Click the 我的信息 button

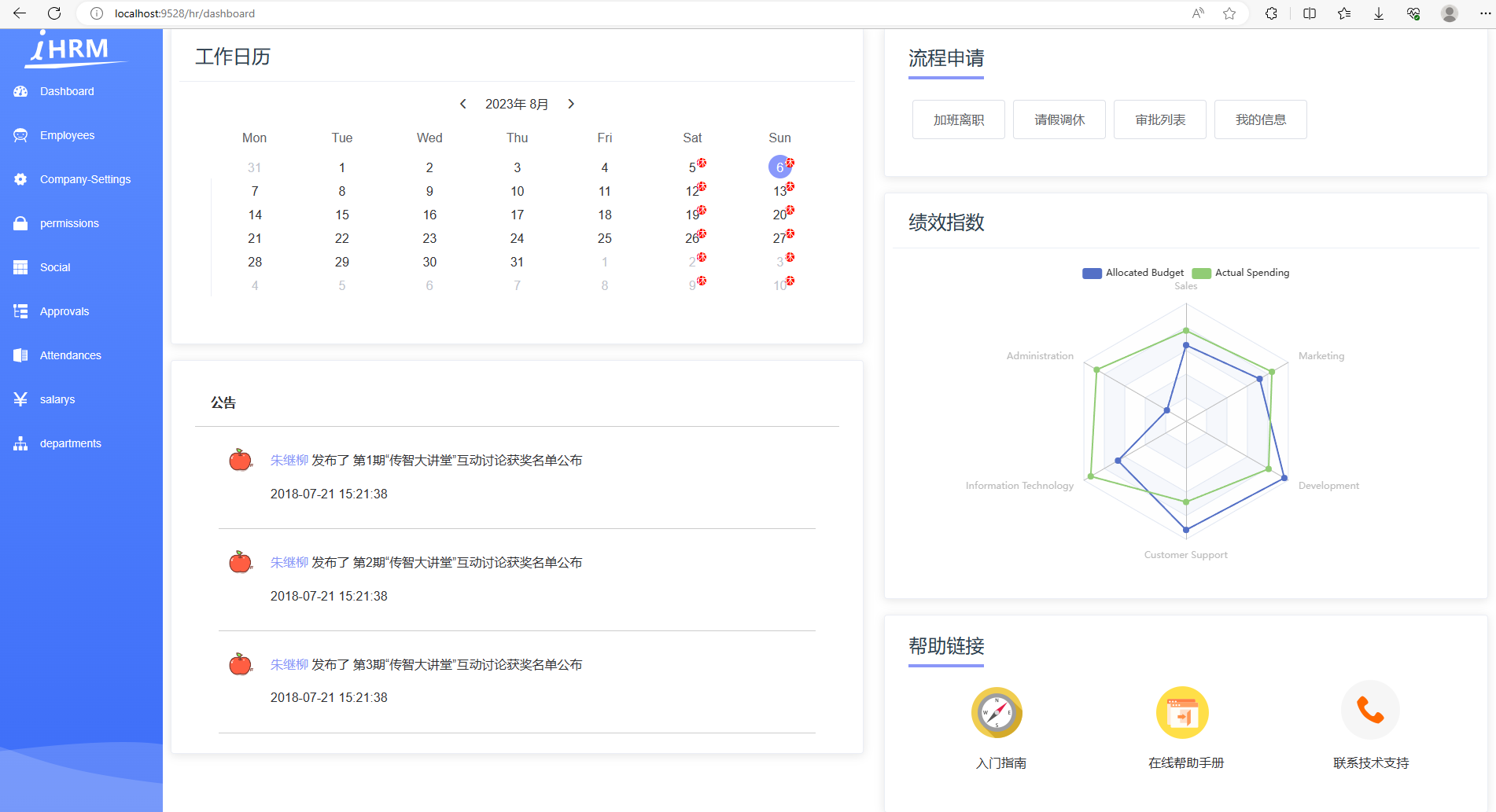(1261, 119)
